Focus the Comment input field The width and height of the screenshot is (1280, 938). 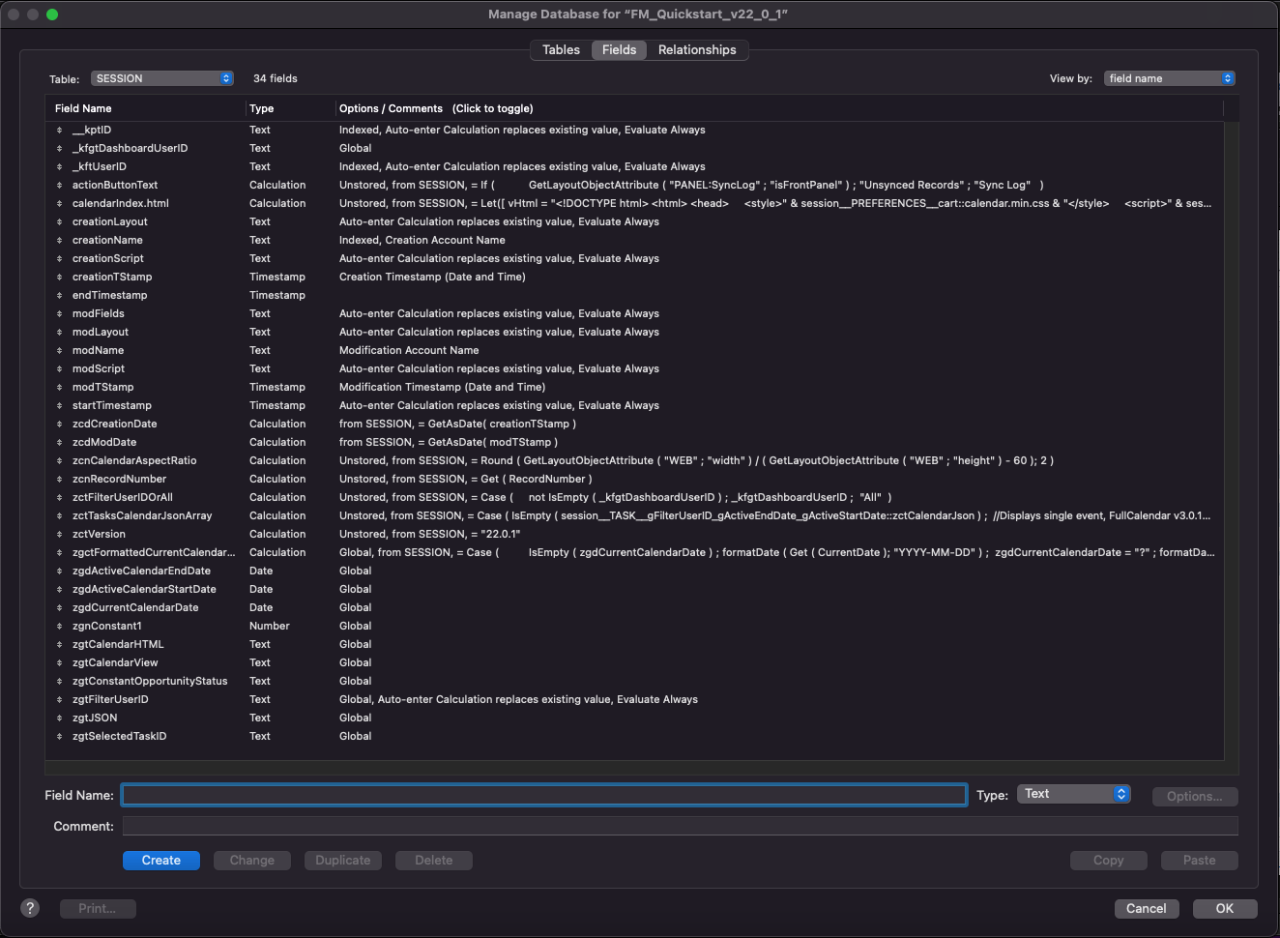click(680, 826)
